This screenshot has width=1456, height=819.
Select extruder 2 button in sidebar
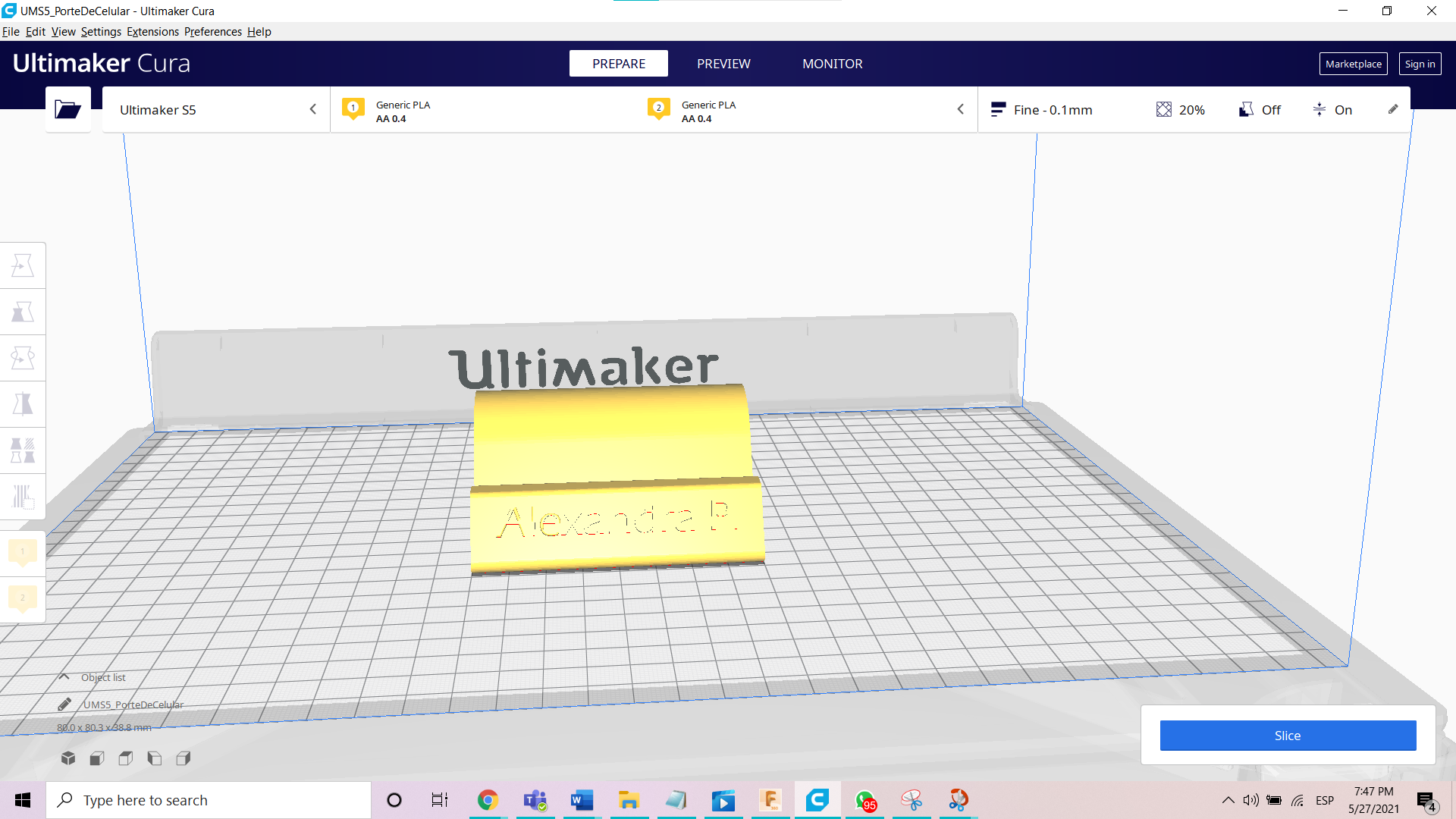click(x=23, y=598)
